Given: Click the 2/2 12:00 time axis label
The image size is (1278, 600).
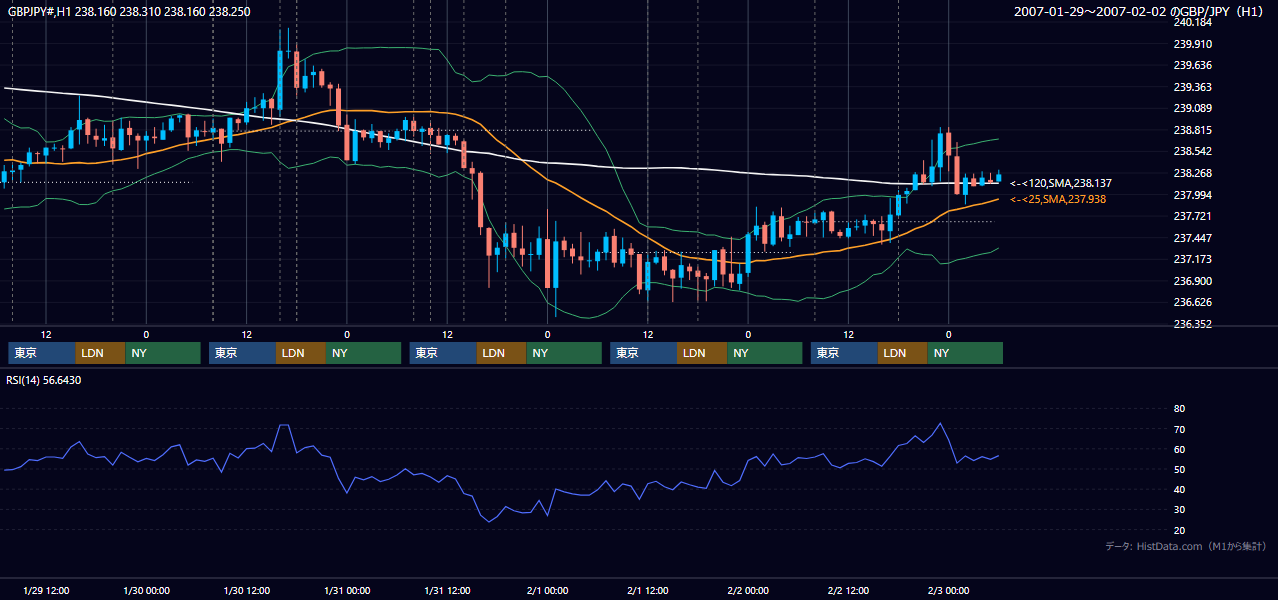Looking at the screenshot, I should click(x=848, y=591).
